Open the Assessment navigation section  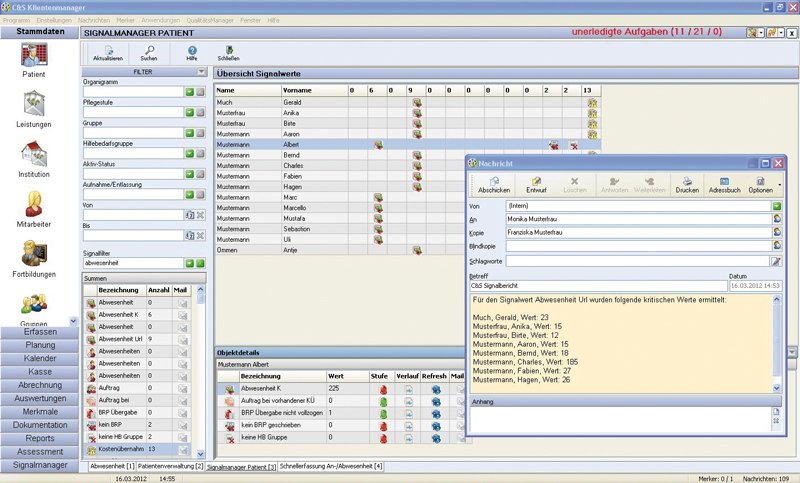click(40, 452)
